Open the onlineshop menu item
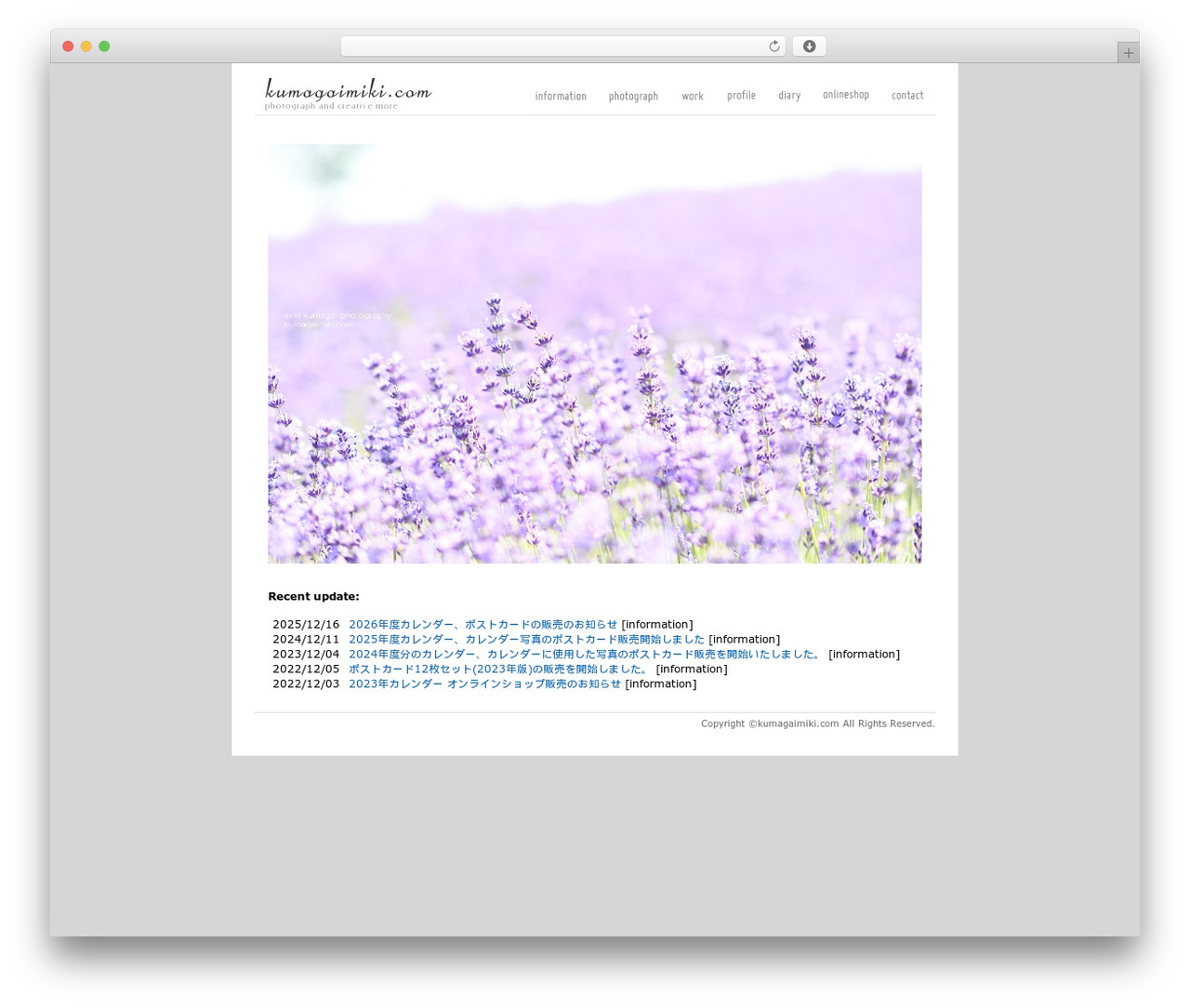 pos(846,94)
